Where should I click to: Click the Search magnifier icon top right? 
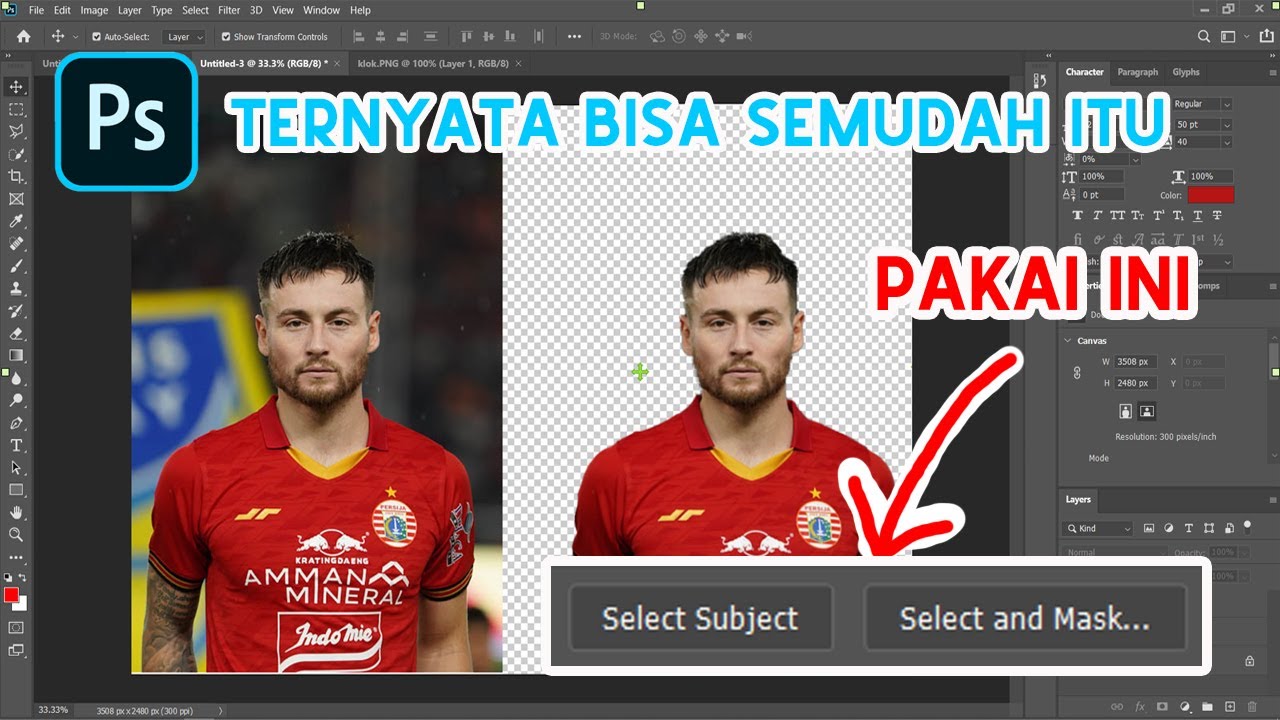(x=1204, y=36)
